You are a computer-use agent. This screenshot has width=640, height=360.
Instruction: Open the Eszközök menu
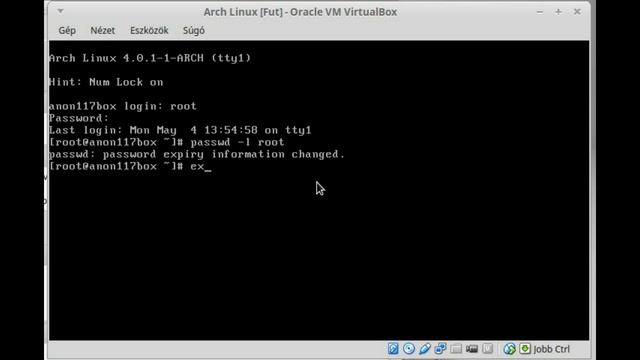[149, 31]
